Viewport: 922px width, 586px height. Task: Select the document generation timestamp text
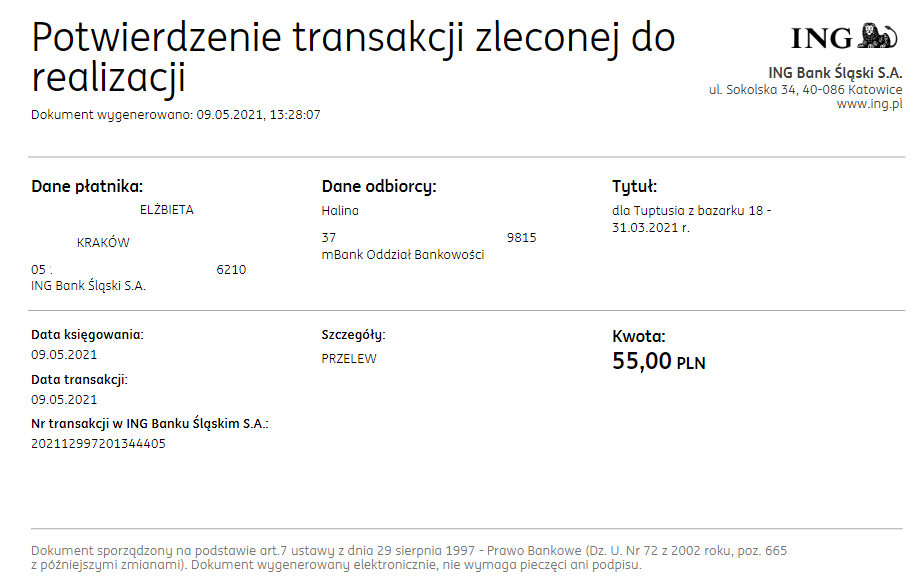[176, 115]
